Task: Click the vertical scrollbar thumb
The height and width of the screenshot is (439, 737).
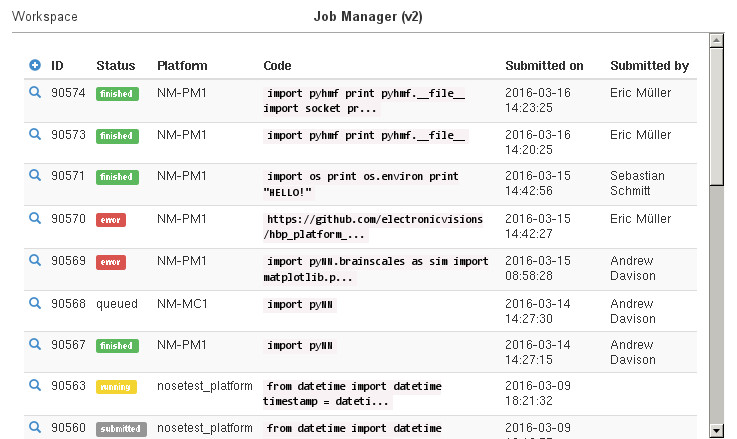Action: tap(716, 115)
